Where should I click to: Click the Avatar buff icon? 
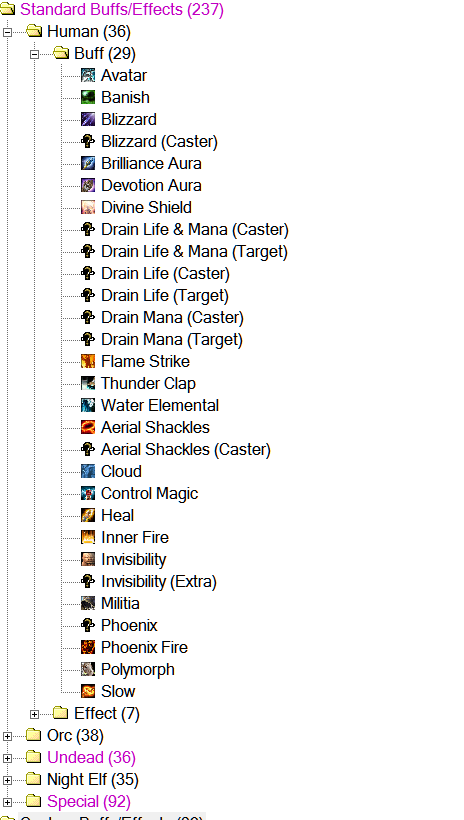click(x=88, y=75)
